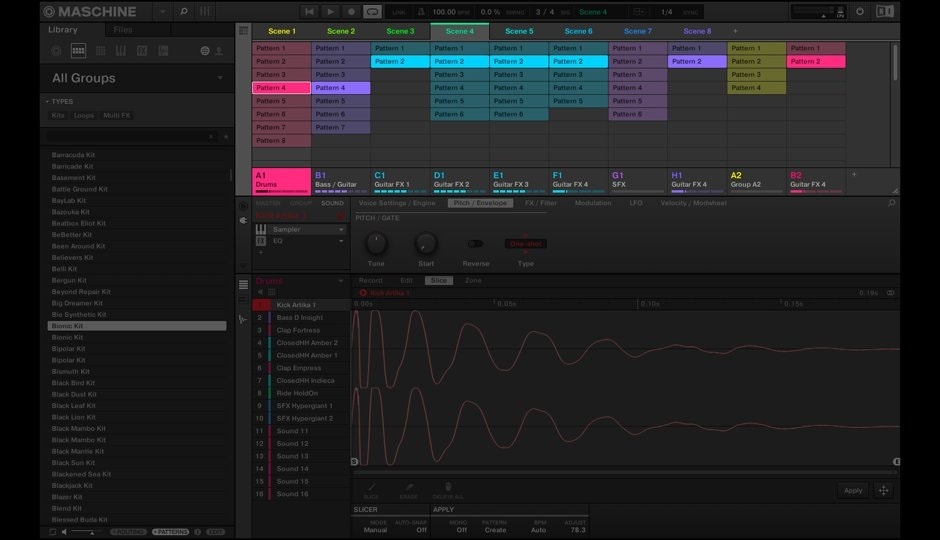The image size is (940, 540).
Task: Toggle the Drums group mute speaker icon
Action: click(261, 292)
